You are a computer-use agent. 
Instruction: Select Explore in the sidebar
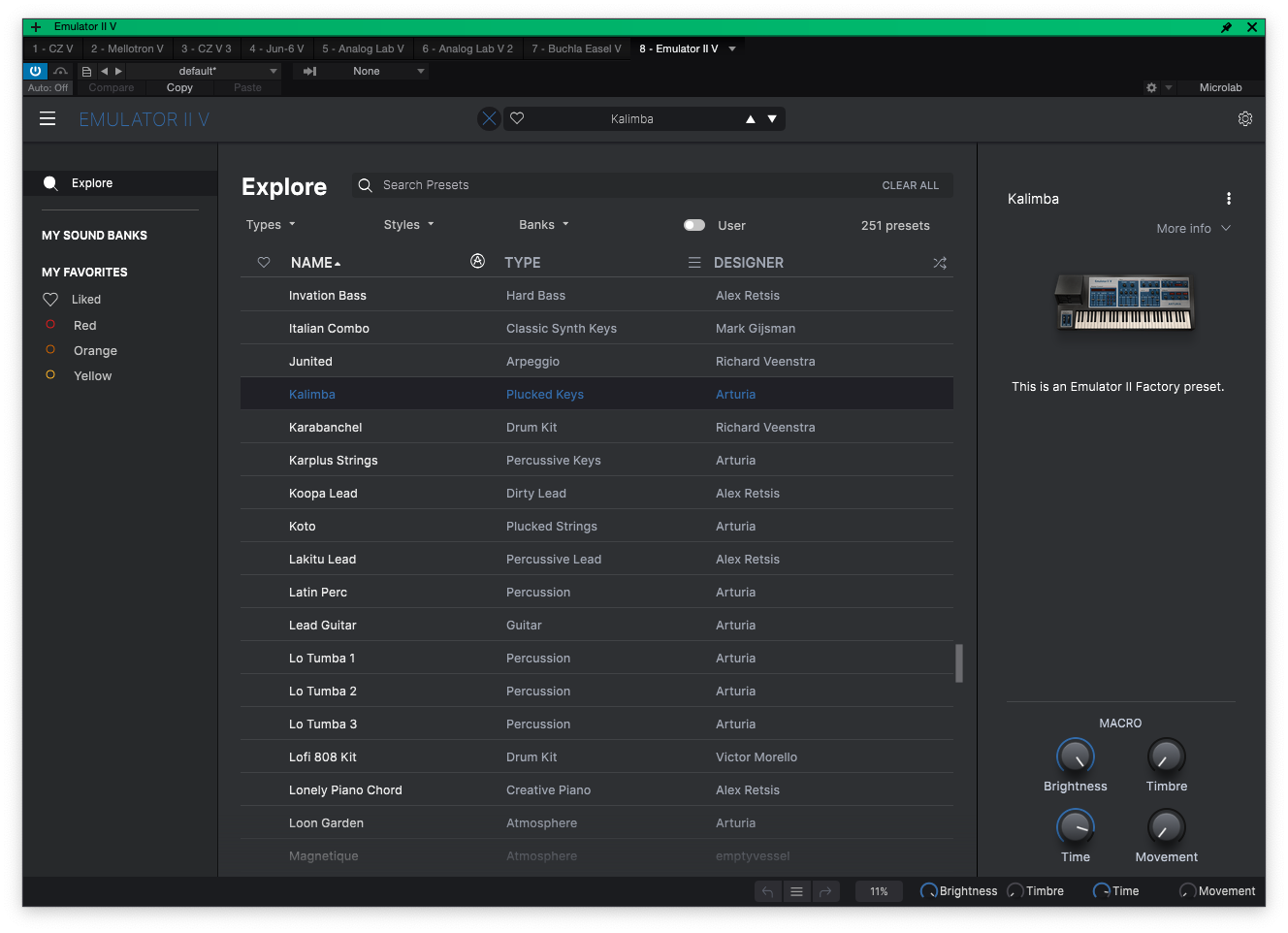point(120,183)
